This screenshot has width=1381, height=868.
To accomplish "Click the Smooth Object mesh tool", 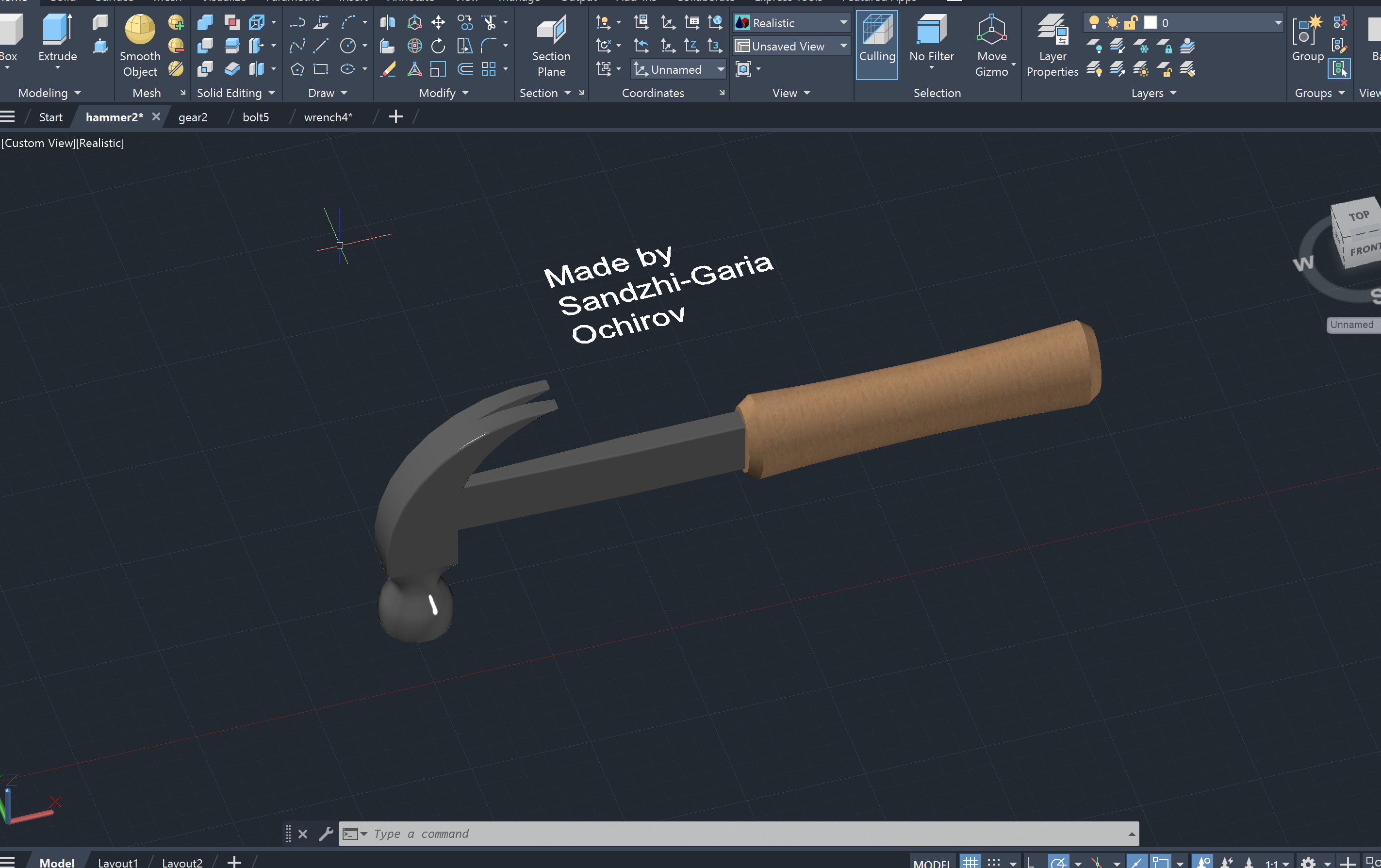I will (x=140, y=46).
